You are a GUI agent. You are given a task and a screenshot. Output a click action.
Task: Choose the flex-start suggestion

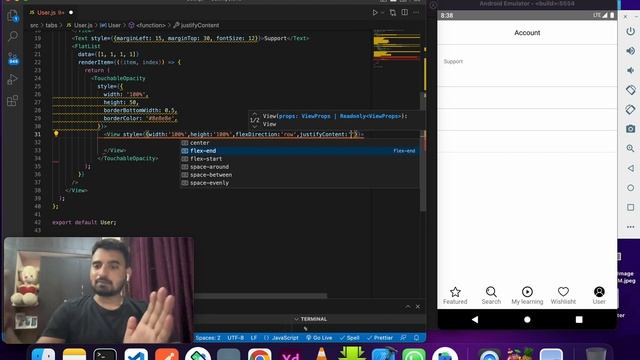(x=299, y=159)
